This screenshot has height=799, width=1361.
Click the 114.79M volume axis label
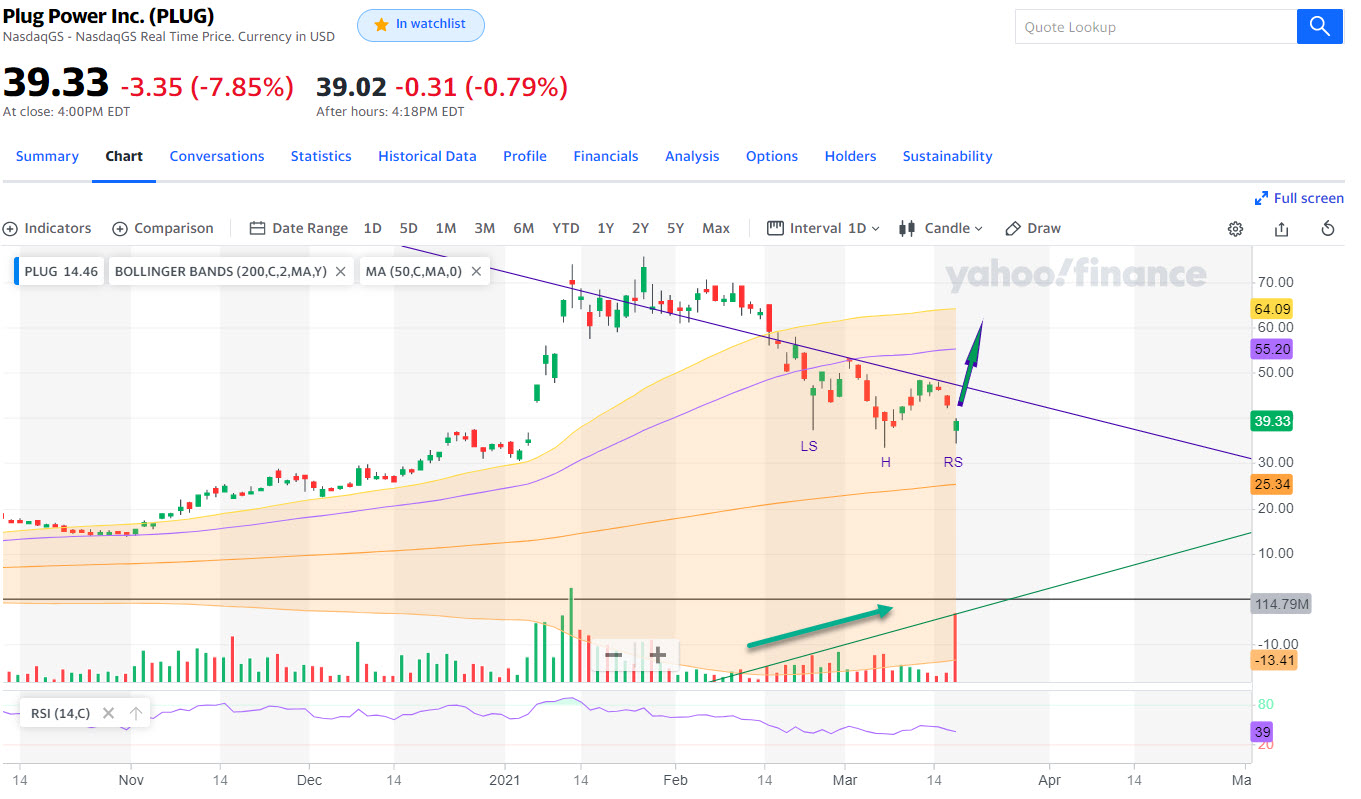pos(1281,604)
